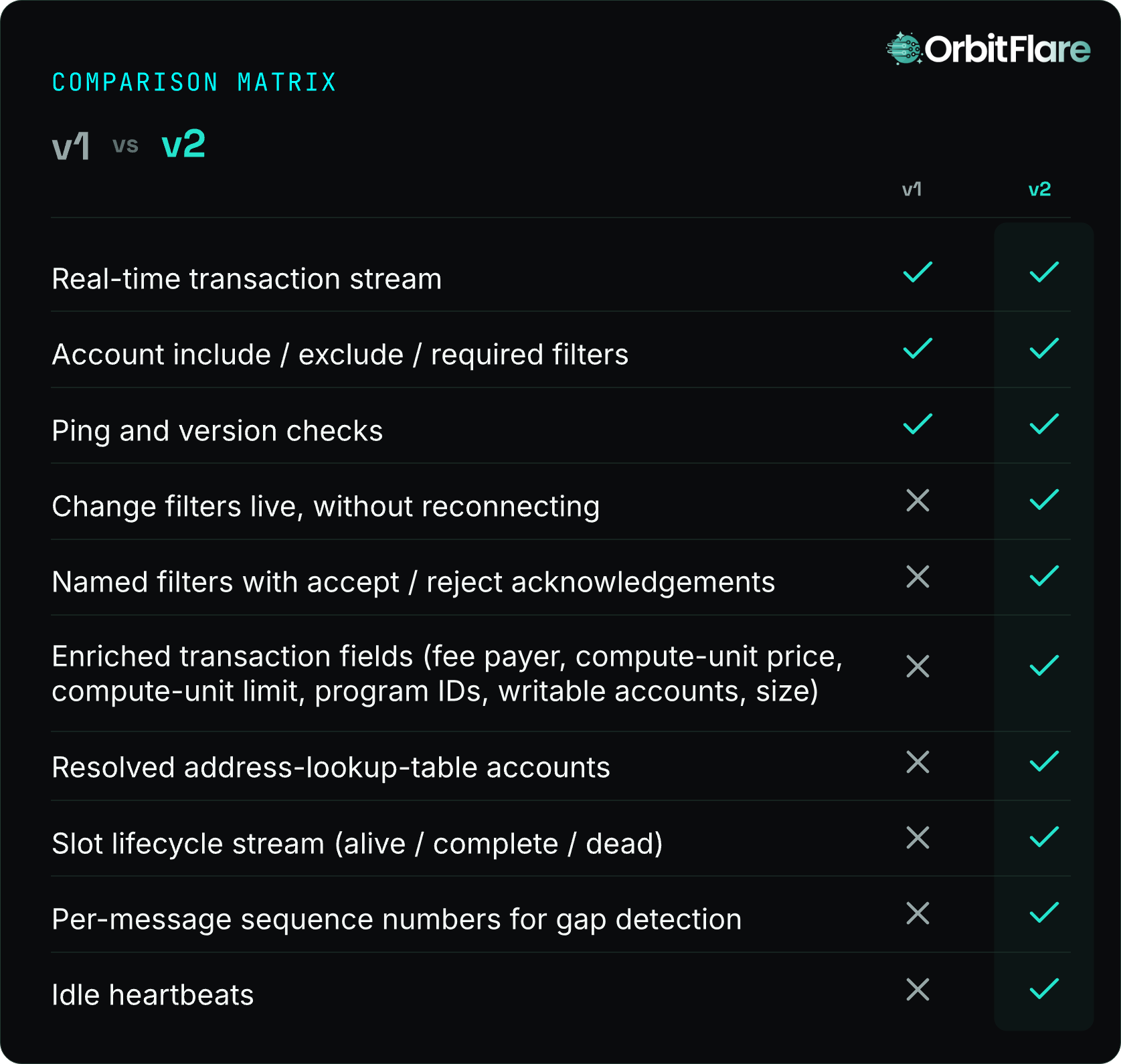This screenshot has width=1121, height=1064.
Task: Click v2 checkmark for Slot lifecycle stream
Action: coord(1044,836)
